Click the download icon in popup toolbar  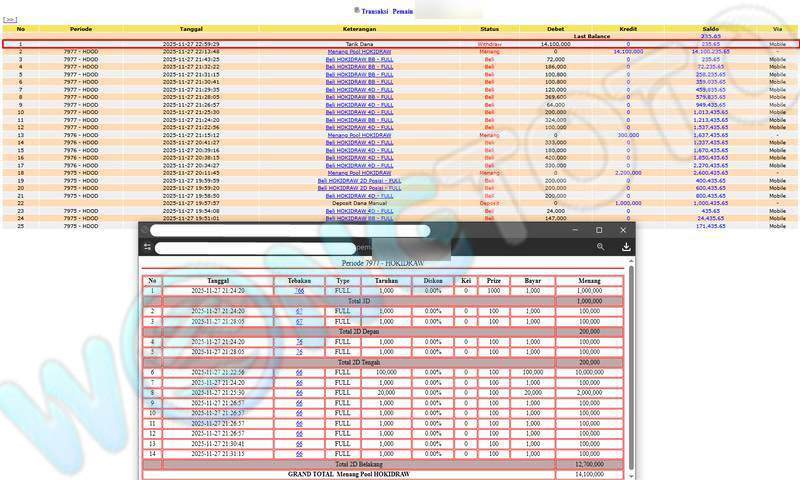626,247
